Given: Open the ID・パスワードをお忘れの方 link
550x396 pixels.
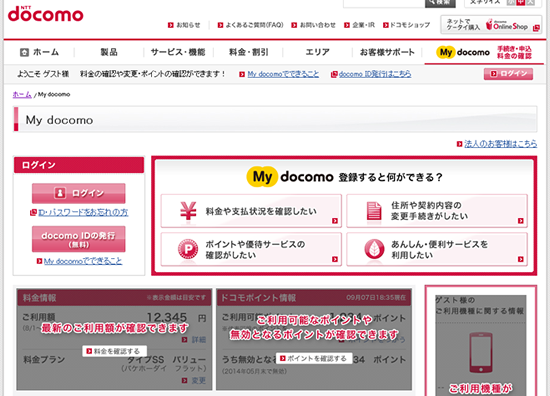Looking at the screenshot, I should pyautogui.click(x=83, y=212).
